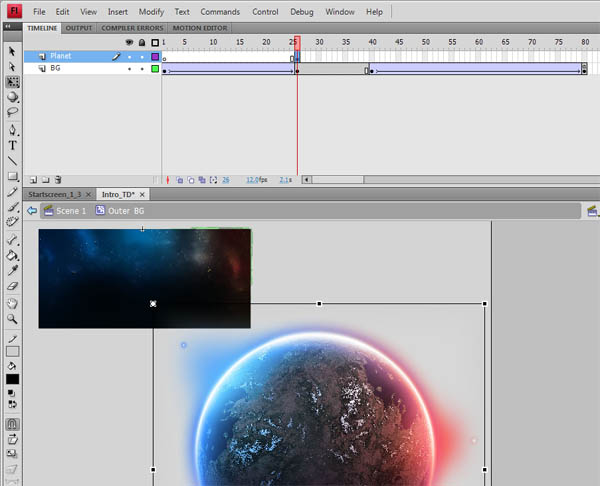Activate the Zoom magnifier tool

[12, 318]
